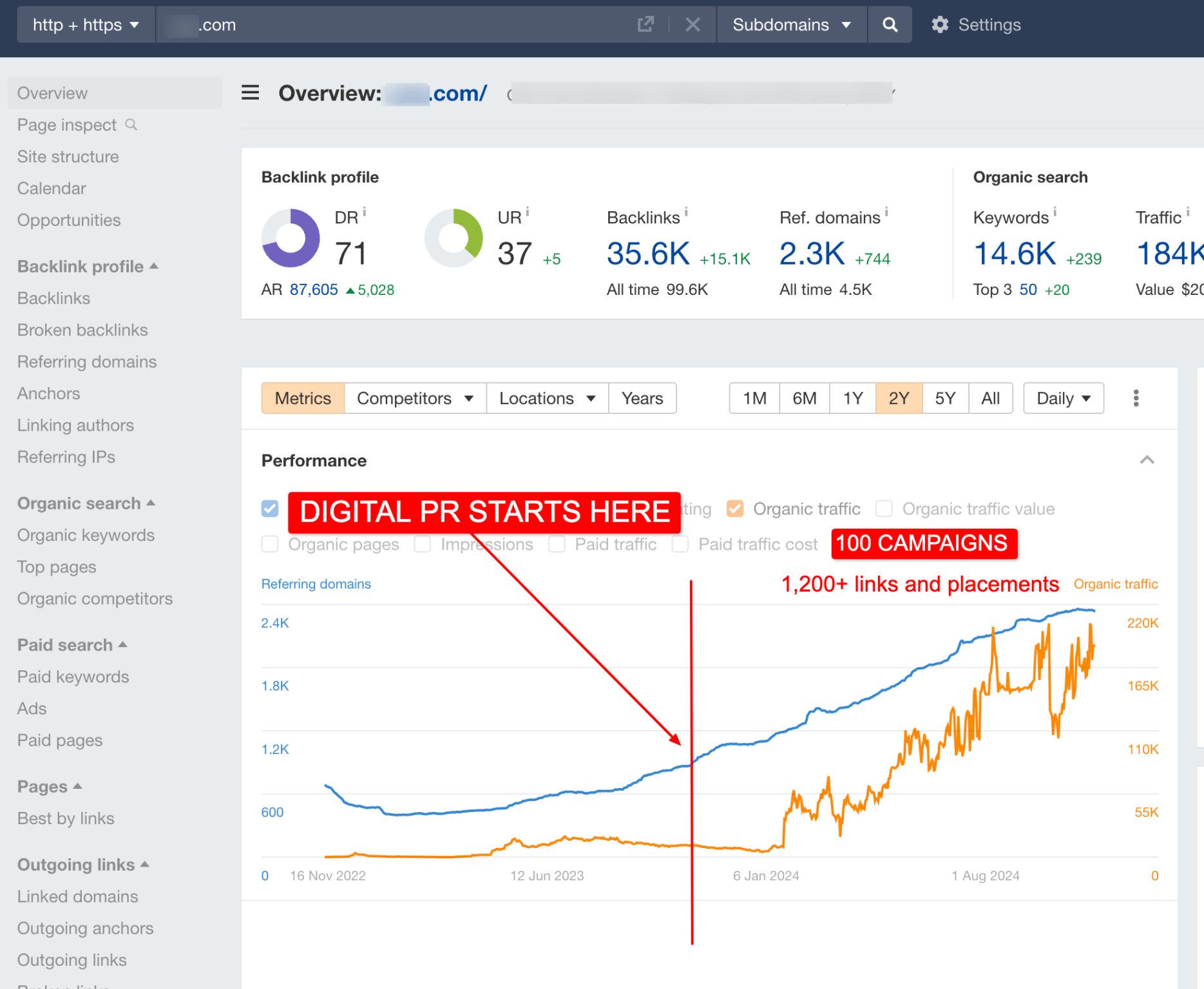The width and height of the screenshot is (1204, 989).
Task: Set time range to 1M
Action: (754, 398)
